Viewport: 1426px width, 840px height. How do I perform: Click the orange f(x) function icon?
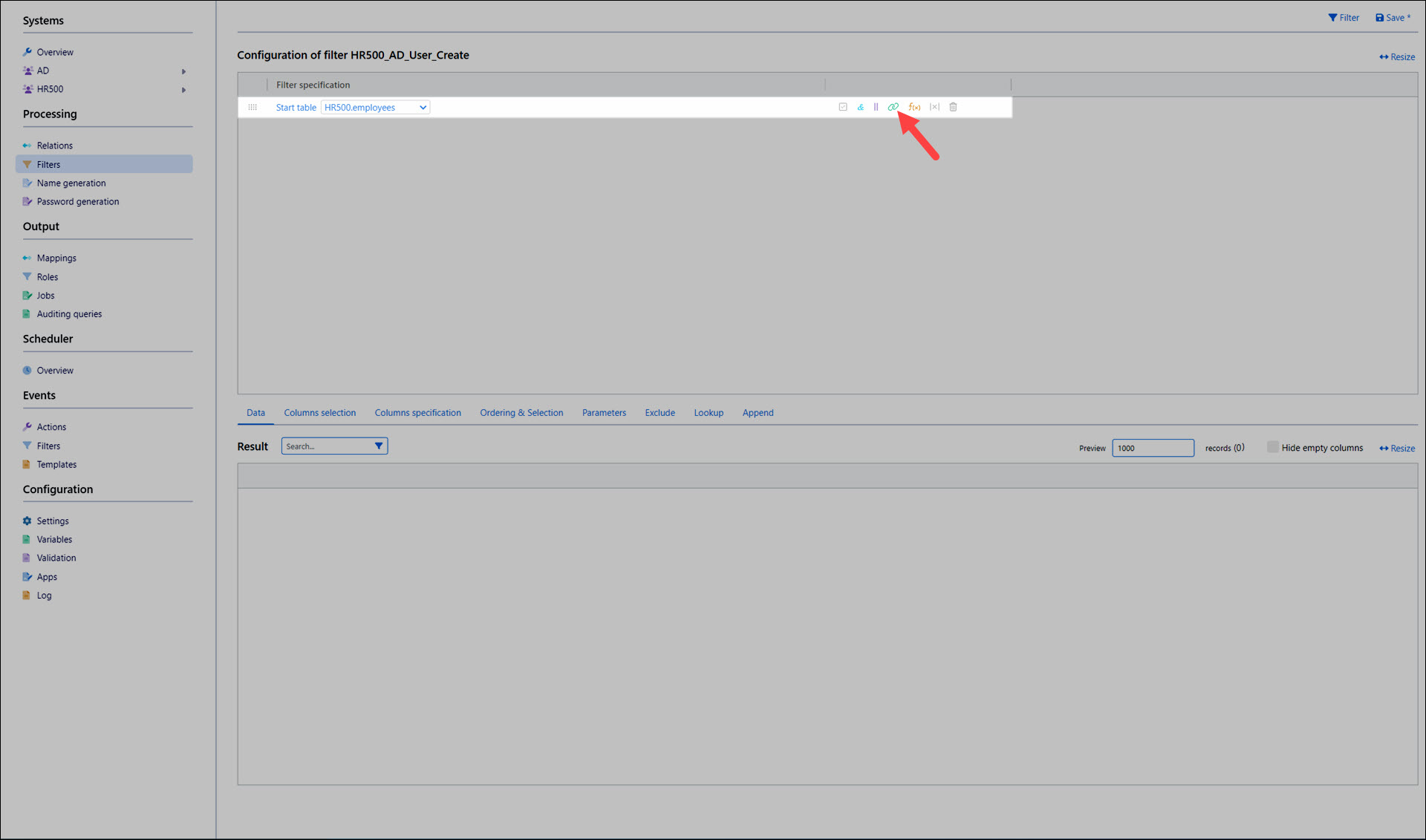914,107
